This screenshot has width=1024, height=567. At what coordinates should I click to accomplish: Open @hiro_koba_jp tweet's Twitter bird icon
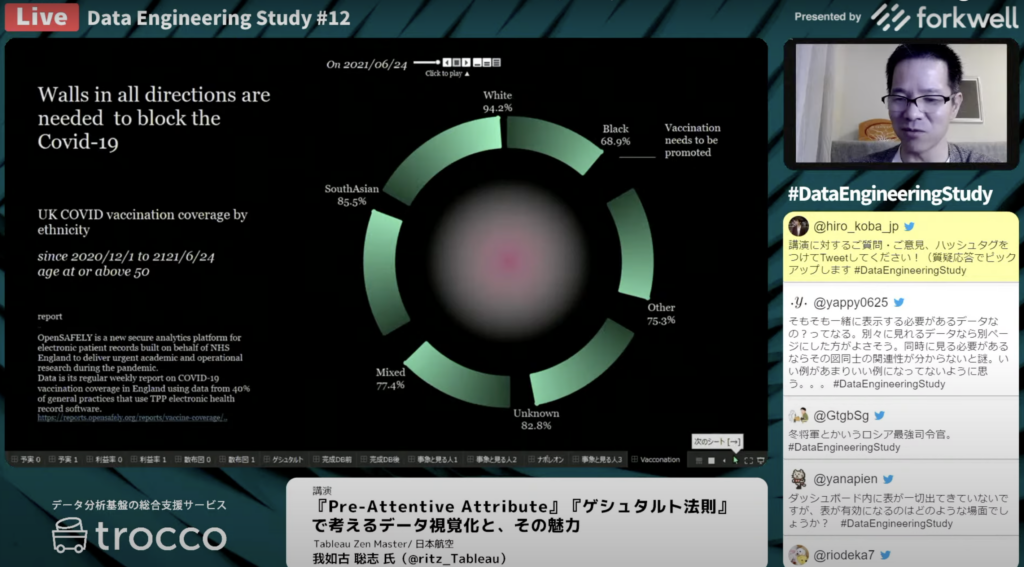[909, 227]
